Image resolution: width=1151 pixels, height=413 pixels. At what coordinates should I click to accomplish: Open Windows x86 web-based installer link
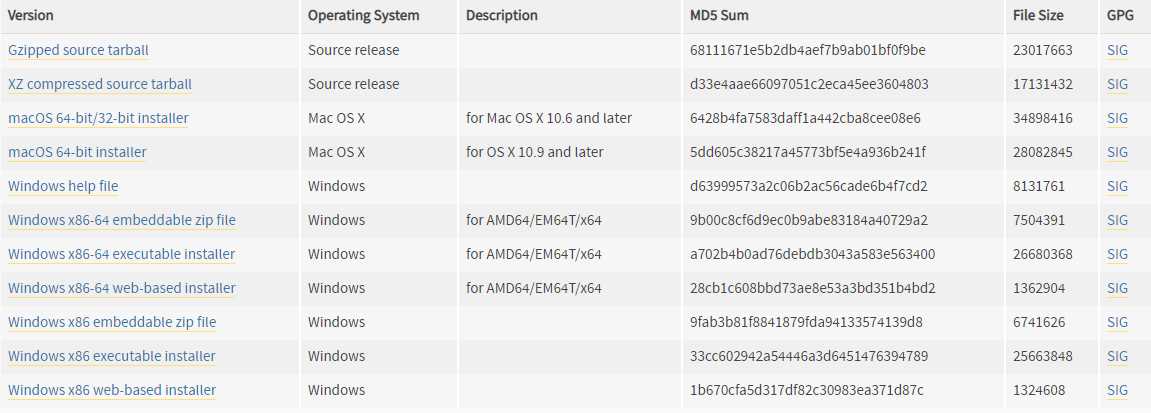[112, 390]
